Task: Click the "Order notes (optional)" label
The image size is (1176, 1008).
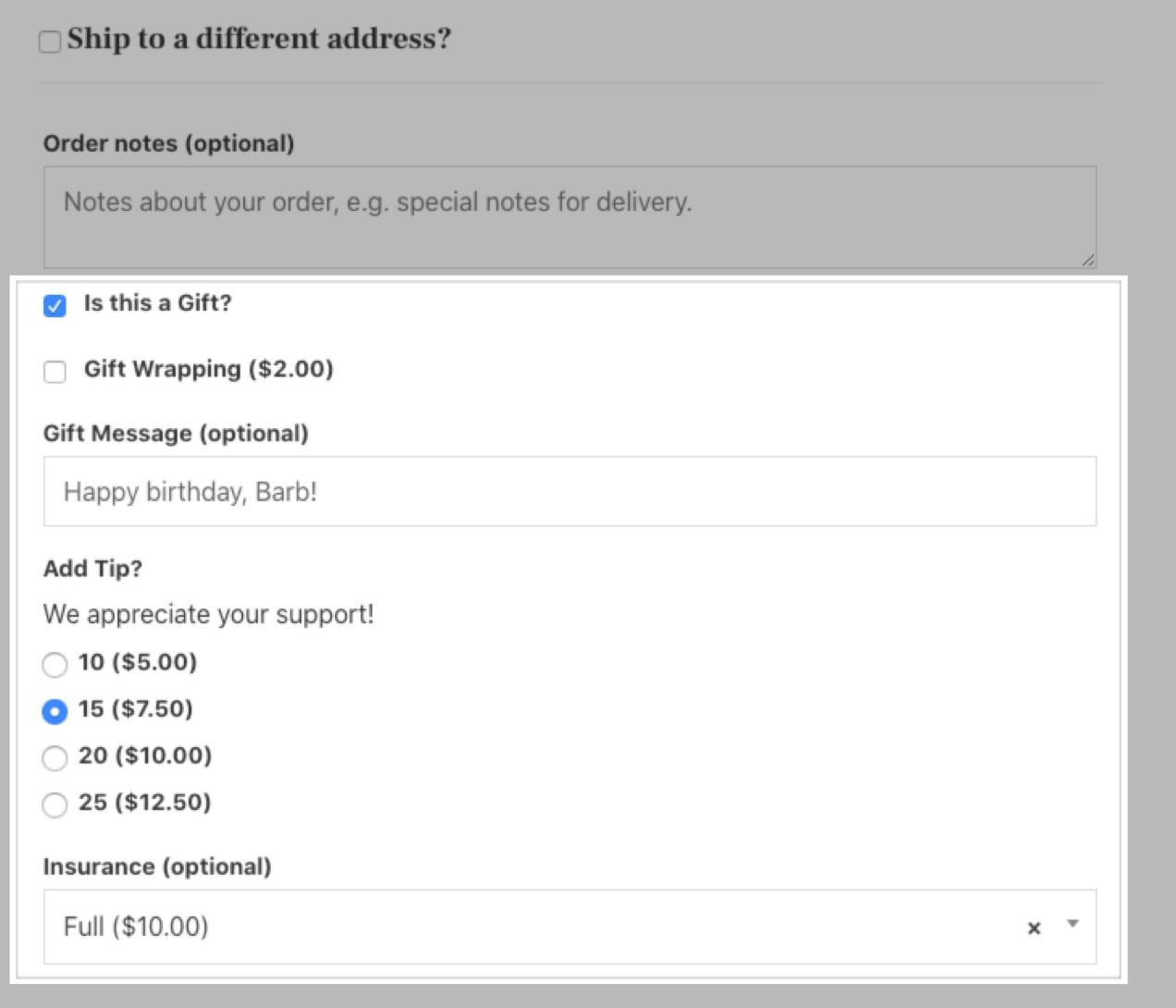Action: pos(168,143)
